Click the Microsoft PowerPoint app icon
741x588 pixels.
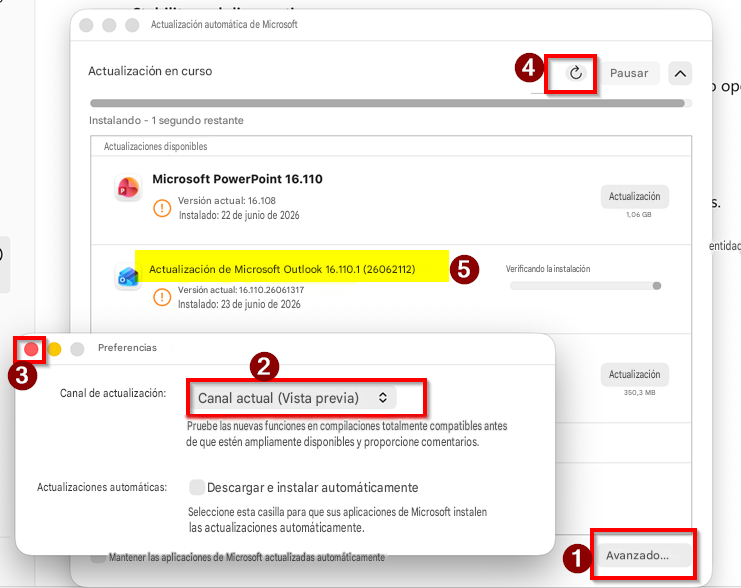(128, 188)
